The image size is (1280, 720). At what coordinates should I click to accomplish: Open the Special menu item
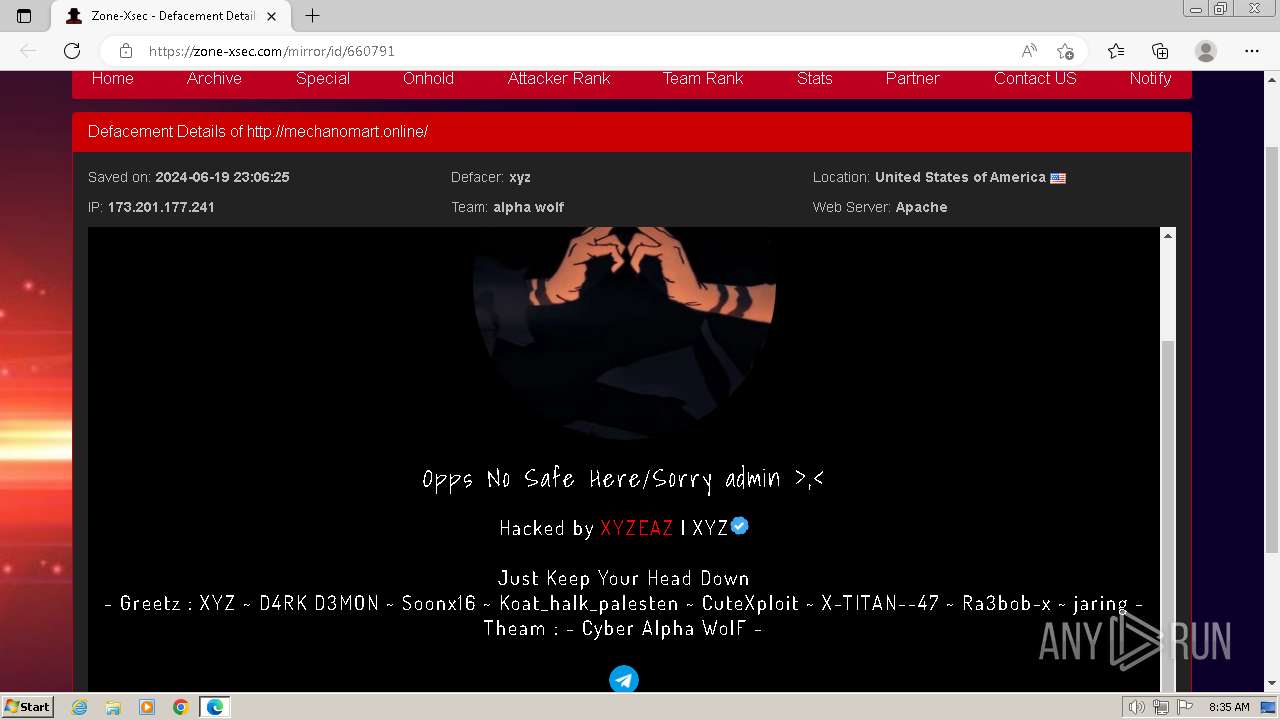coord(323,78)
